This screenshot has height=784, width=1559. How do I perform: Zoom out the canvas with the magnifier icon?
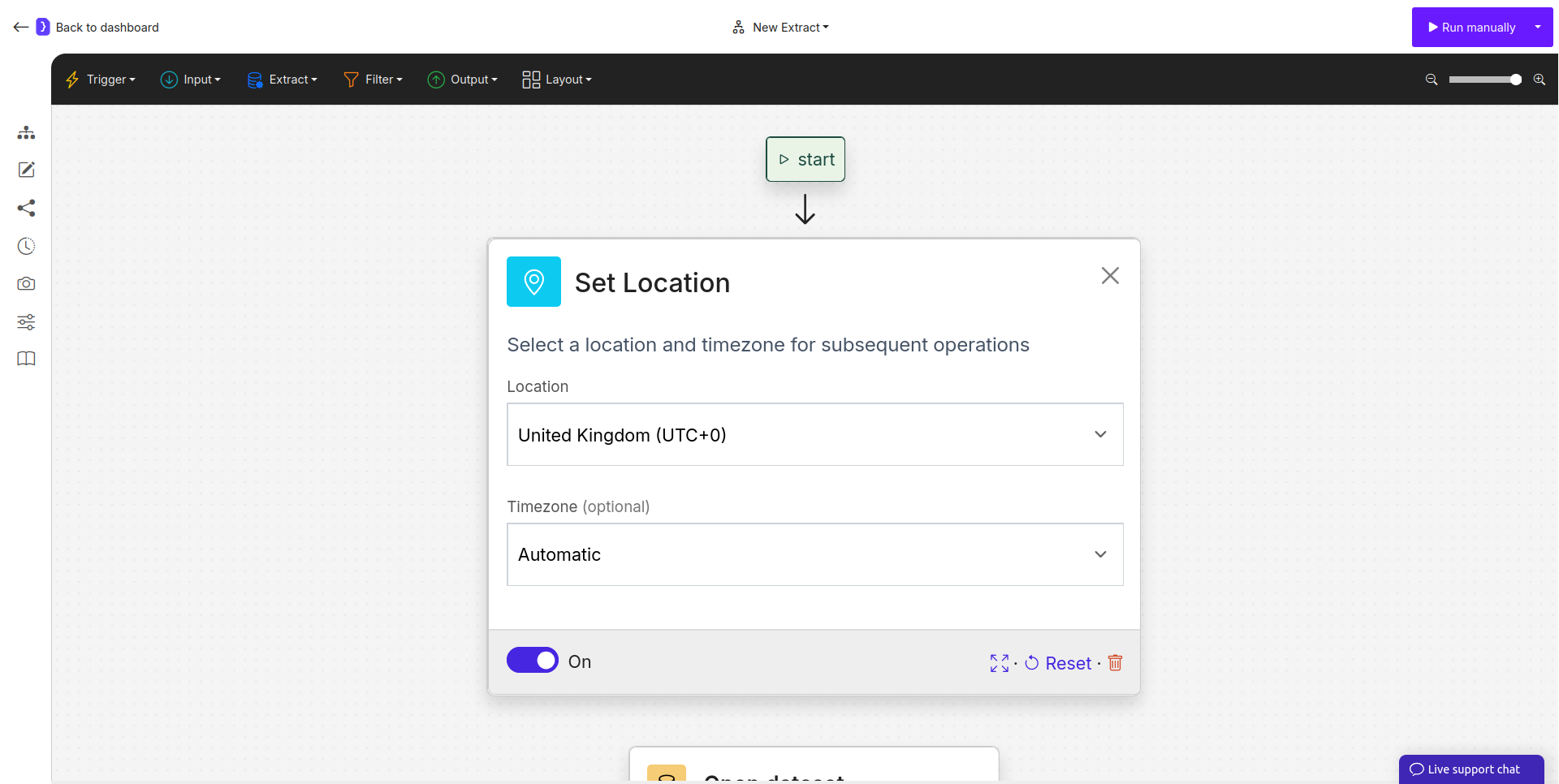(1431, 80)
